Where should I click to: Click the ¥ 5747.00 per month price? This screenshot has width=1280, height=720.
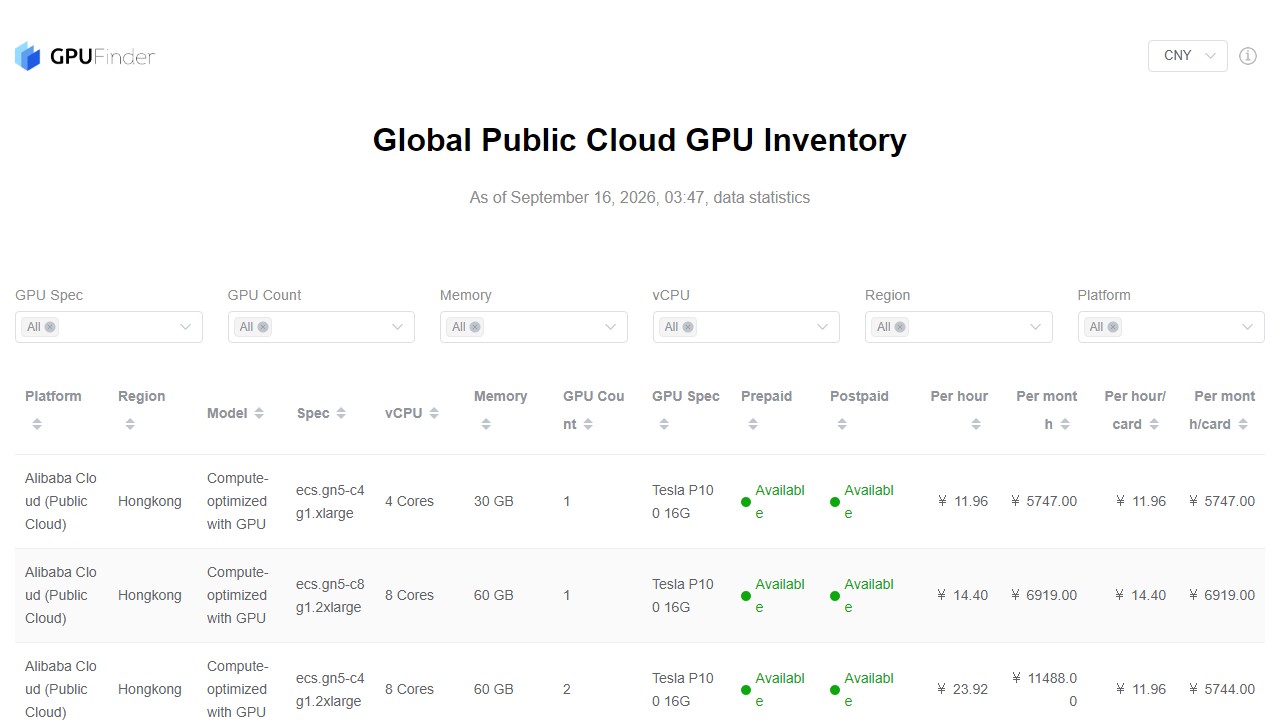(x=1044, y=501)
